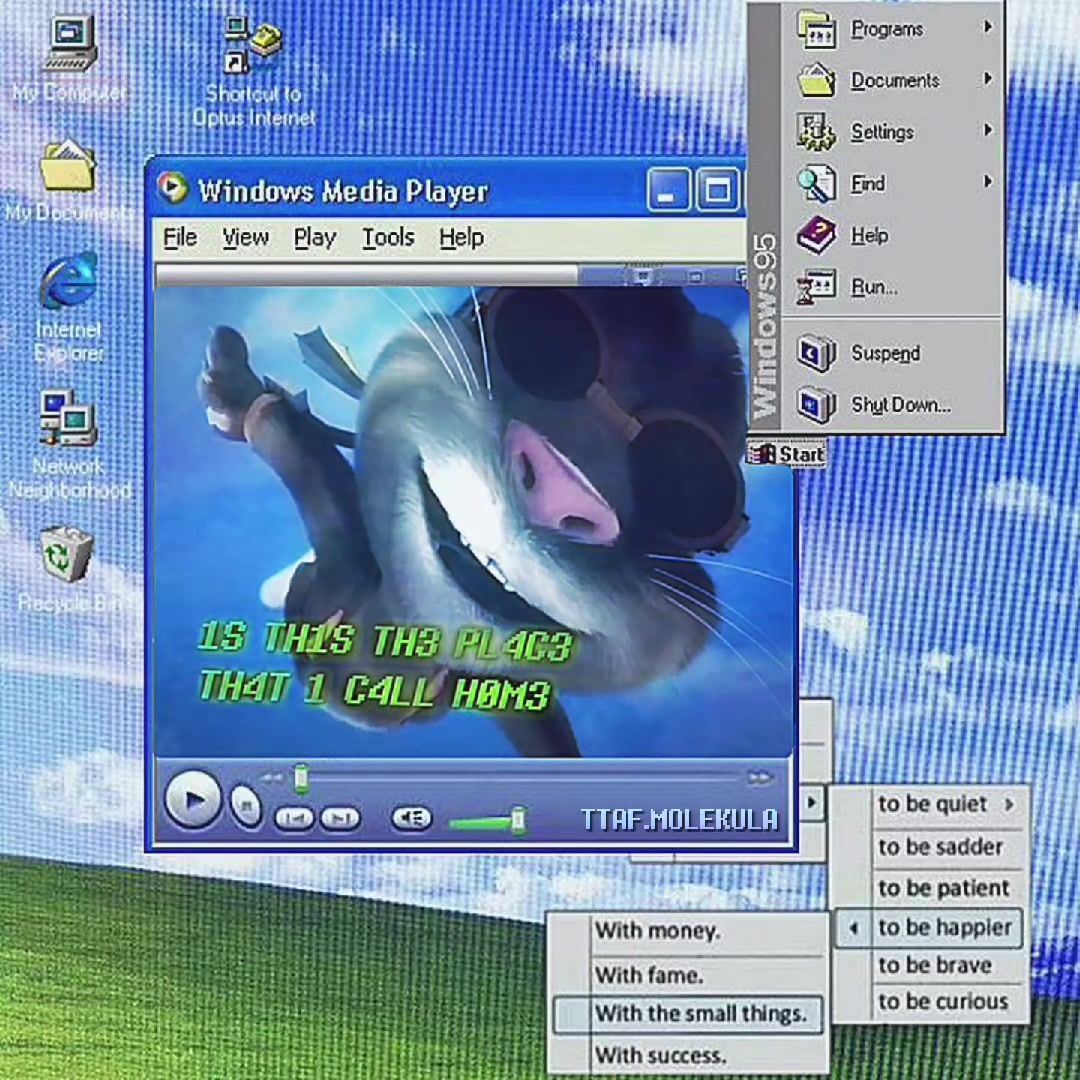Choose Run... text in Start menu
Viewport: 1080px width, 1080px height.
[x=874, y=287]
